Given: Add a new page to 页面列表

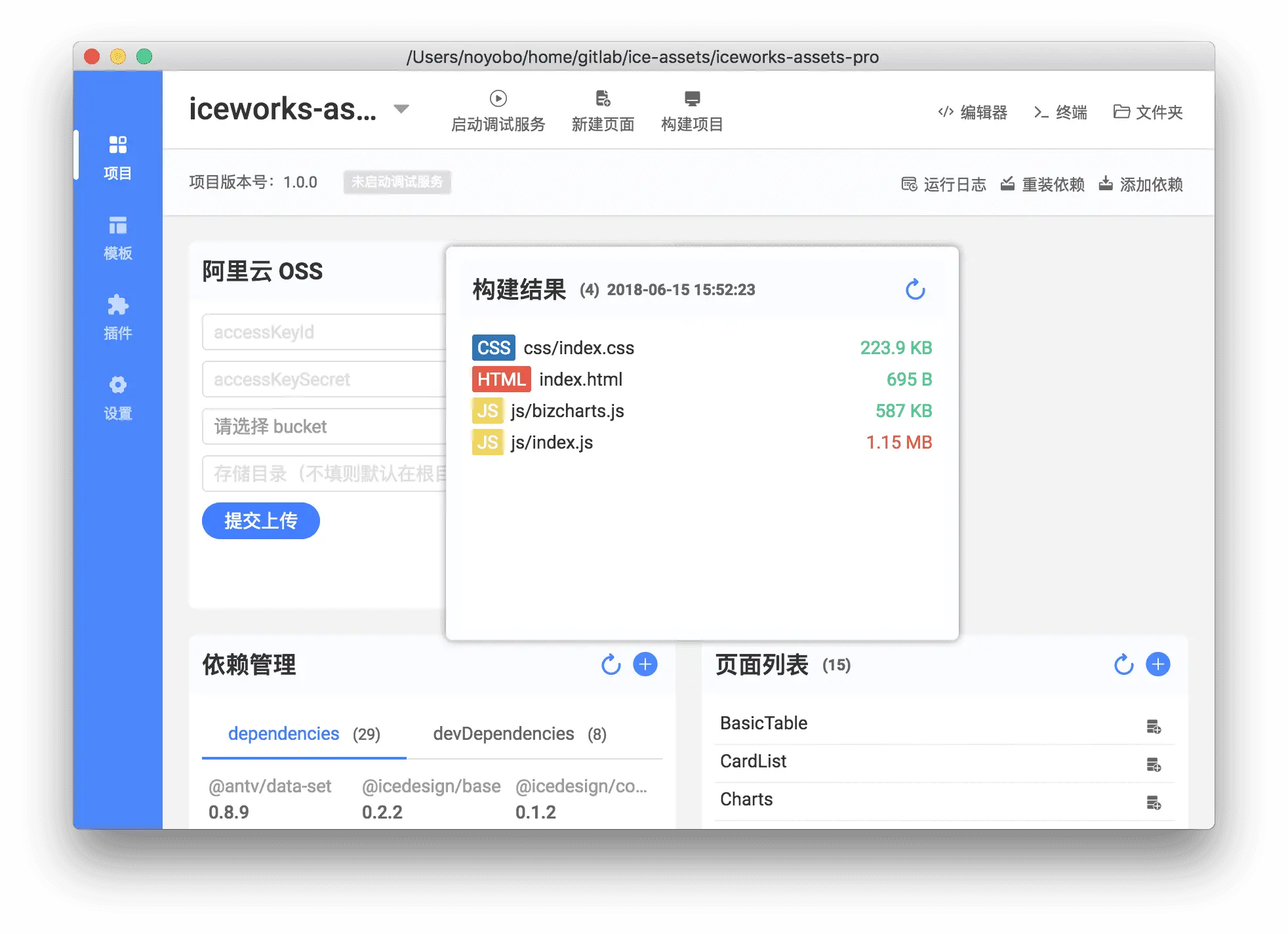Looking at the screenshot, I should [1157, 664].
